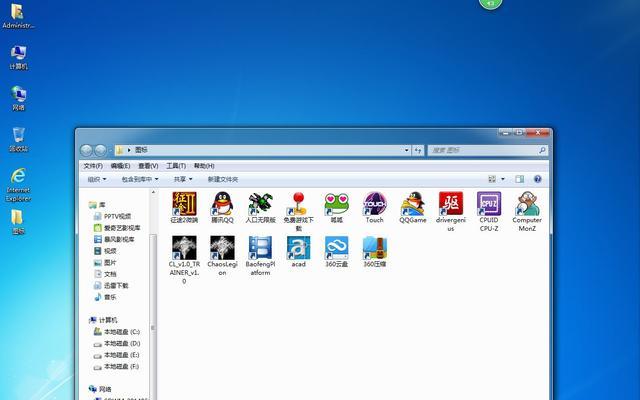The height and width of the screenshot is (400, 640).
Task: Select the ChaosLegion shortcut
Action: click(222, 256)
